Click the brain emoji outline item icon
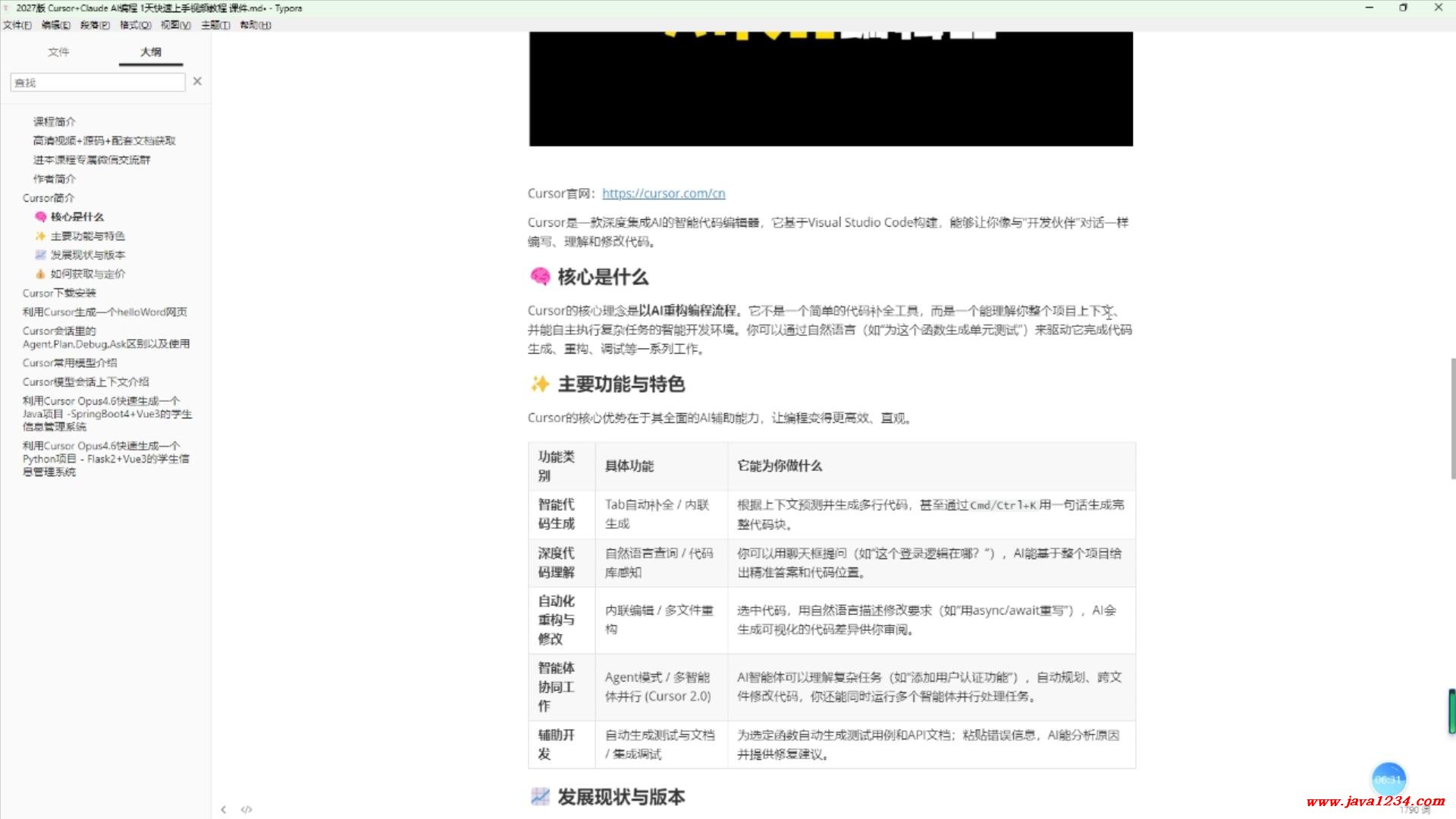This screenshot has height=819, width=1456. pos(41,217)
